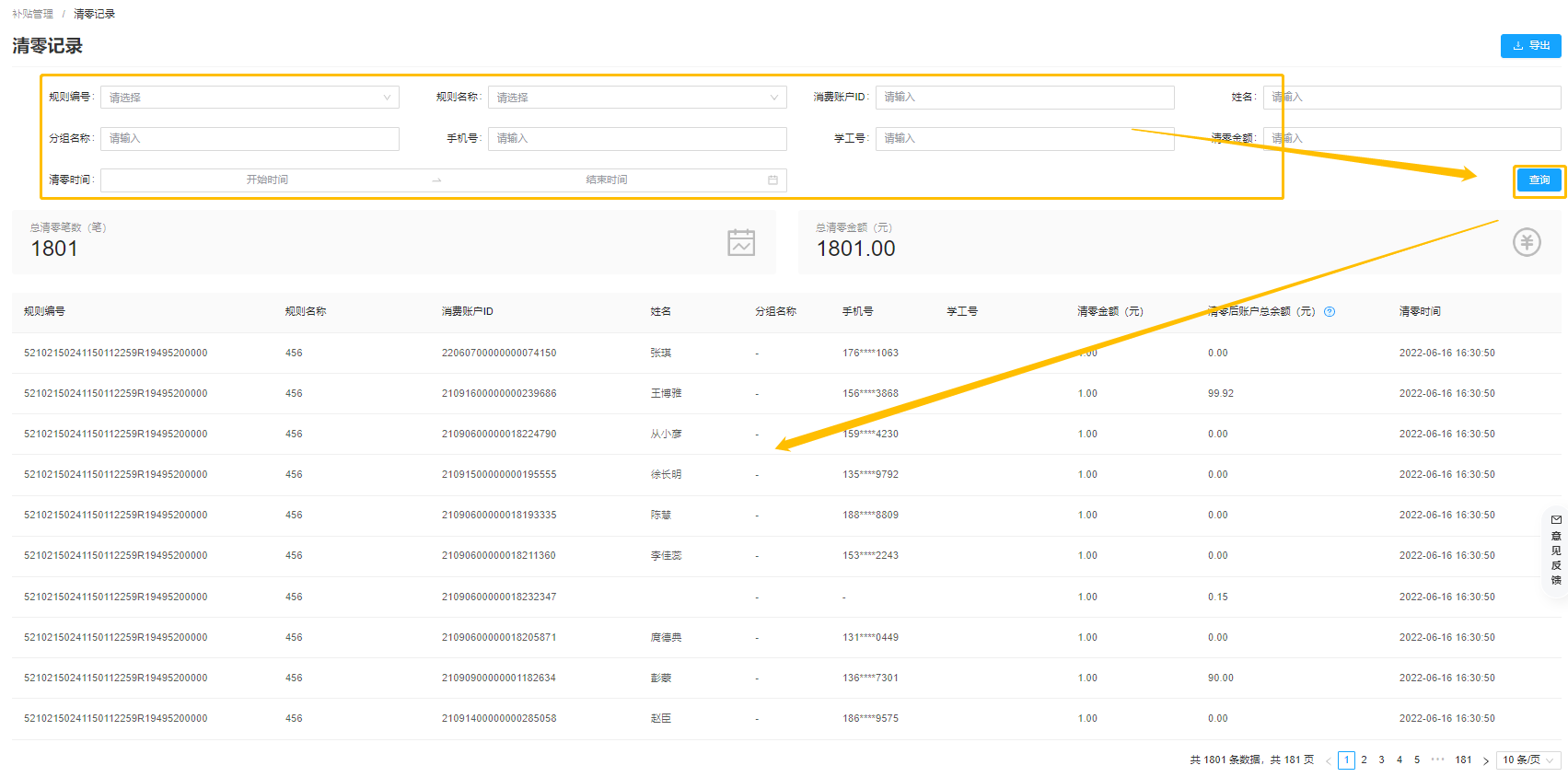Click help icon beside 清零后账户总余额 header

tap(1330, 312)
